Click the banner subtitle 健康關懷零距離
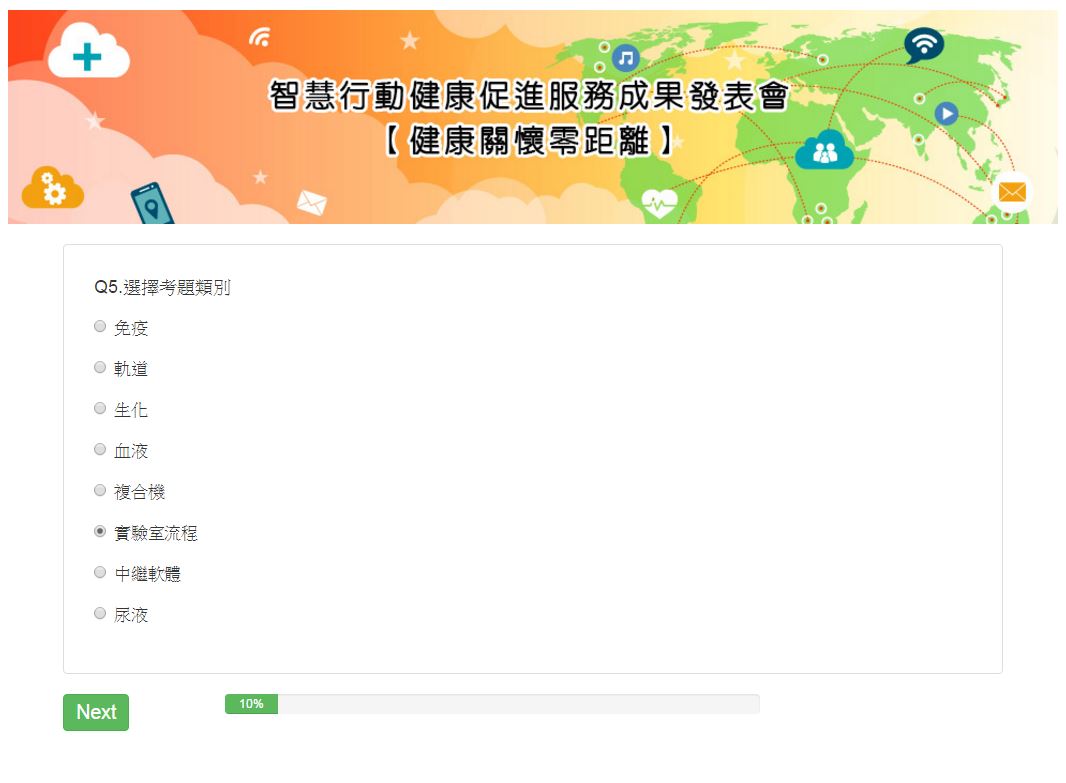 [529, 141]
